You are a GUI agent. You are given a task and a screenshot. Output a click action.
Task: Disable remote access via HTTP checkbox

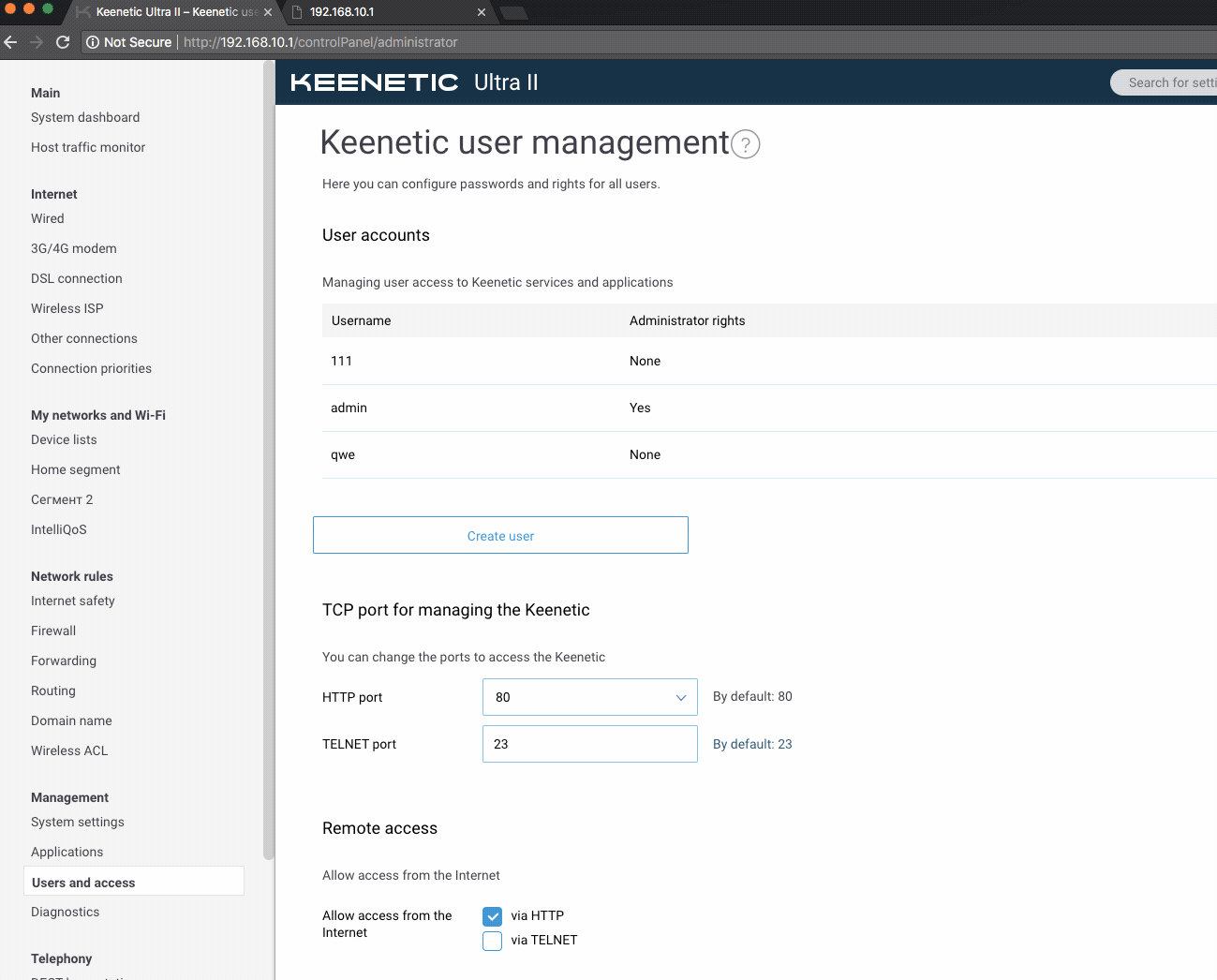tap(493, 916)
